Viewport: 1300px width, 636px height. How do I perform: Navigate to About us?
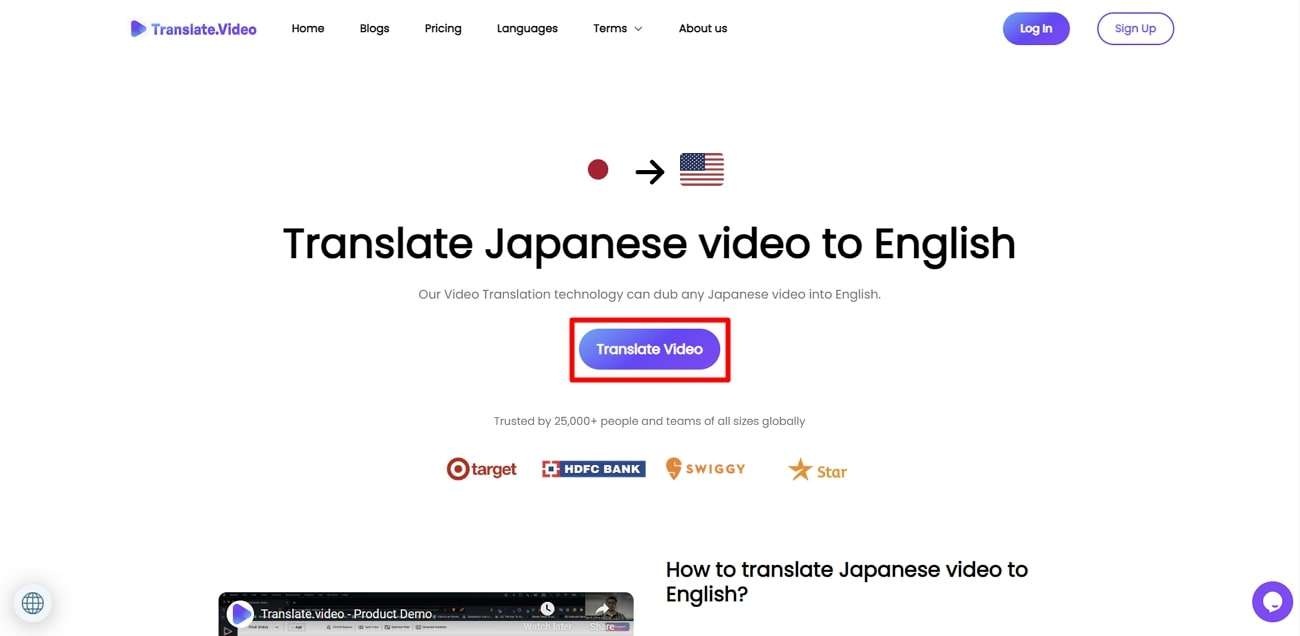[x=703, y=28]
